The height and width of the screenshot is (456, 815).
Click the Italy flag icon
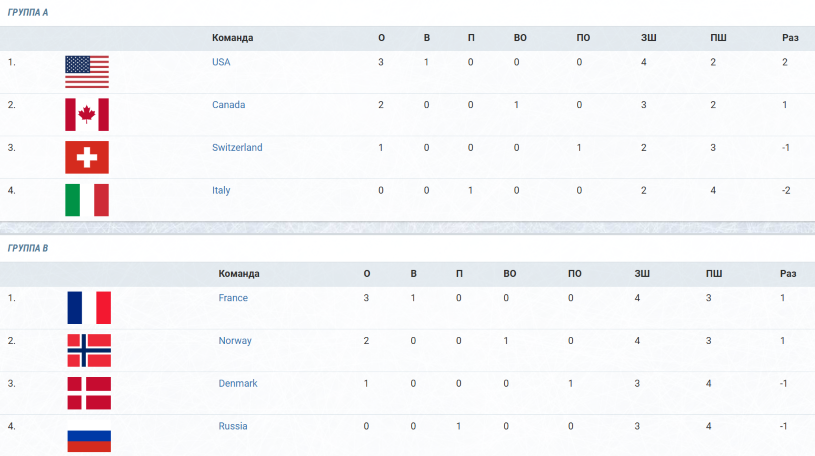pos(87,200)
